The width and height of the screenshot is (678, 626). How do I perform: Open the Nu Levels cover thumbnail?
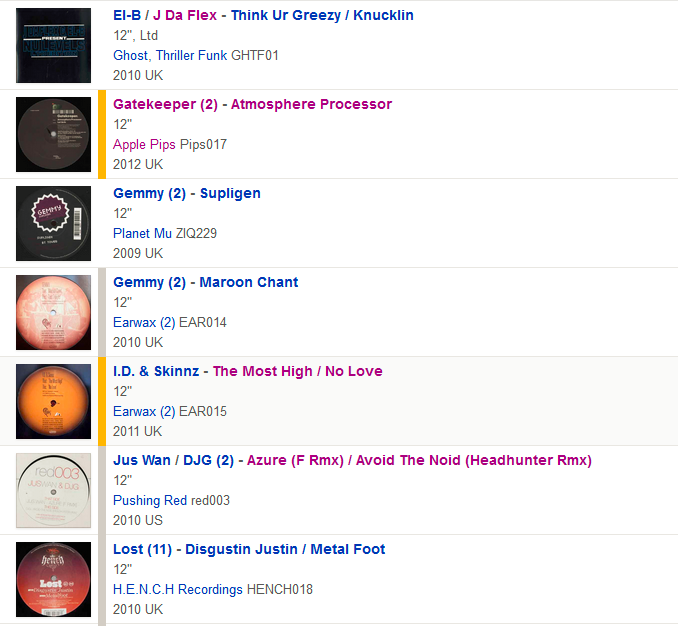click(53, 45)
